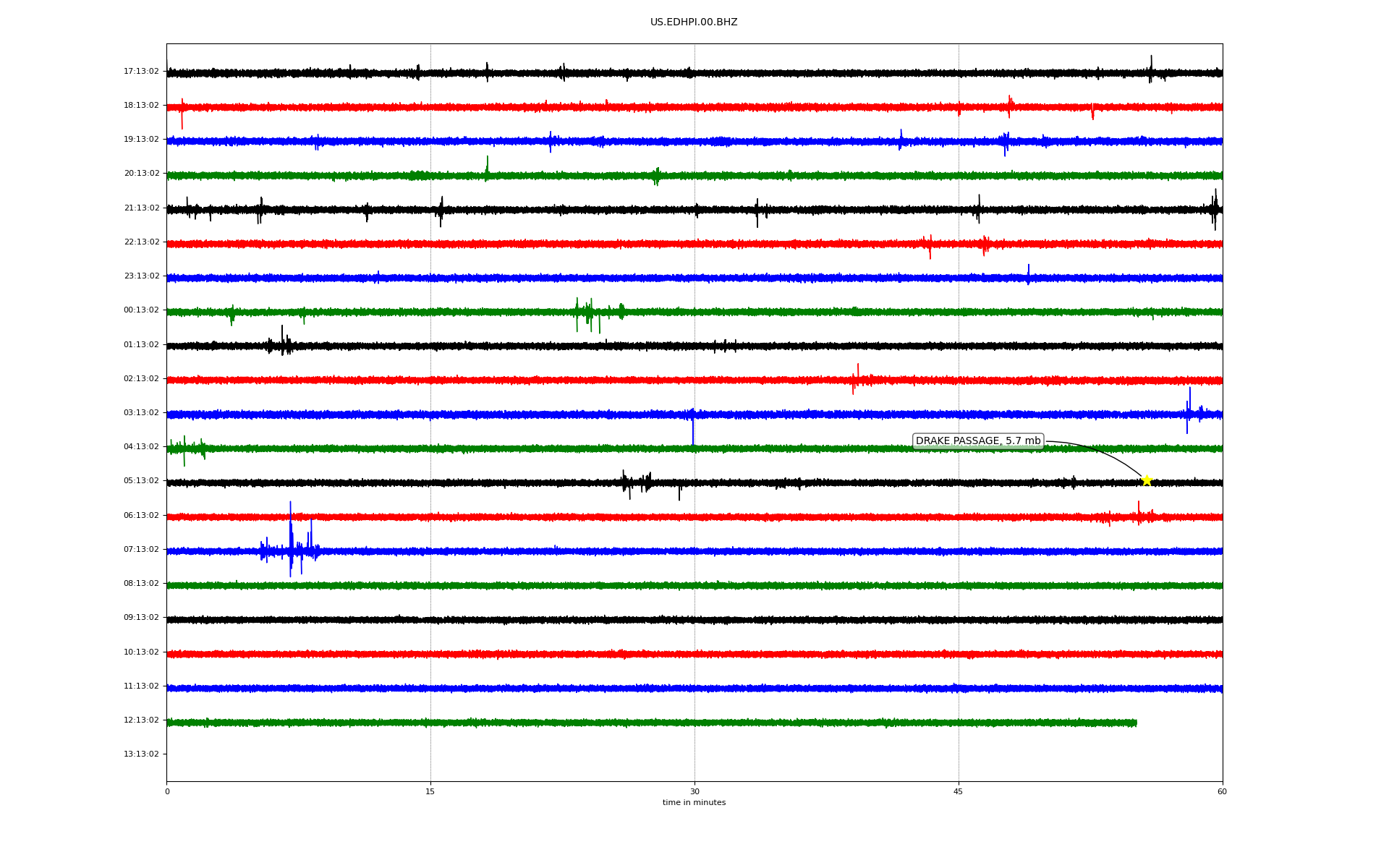Click the green event cluster on the 00:13:02 trace

point(599,314)
